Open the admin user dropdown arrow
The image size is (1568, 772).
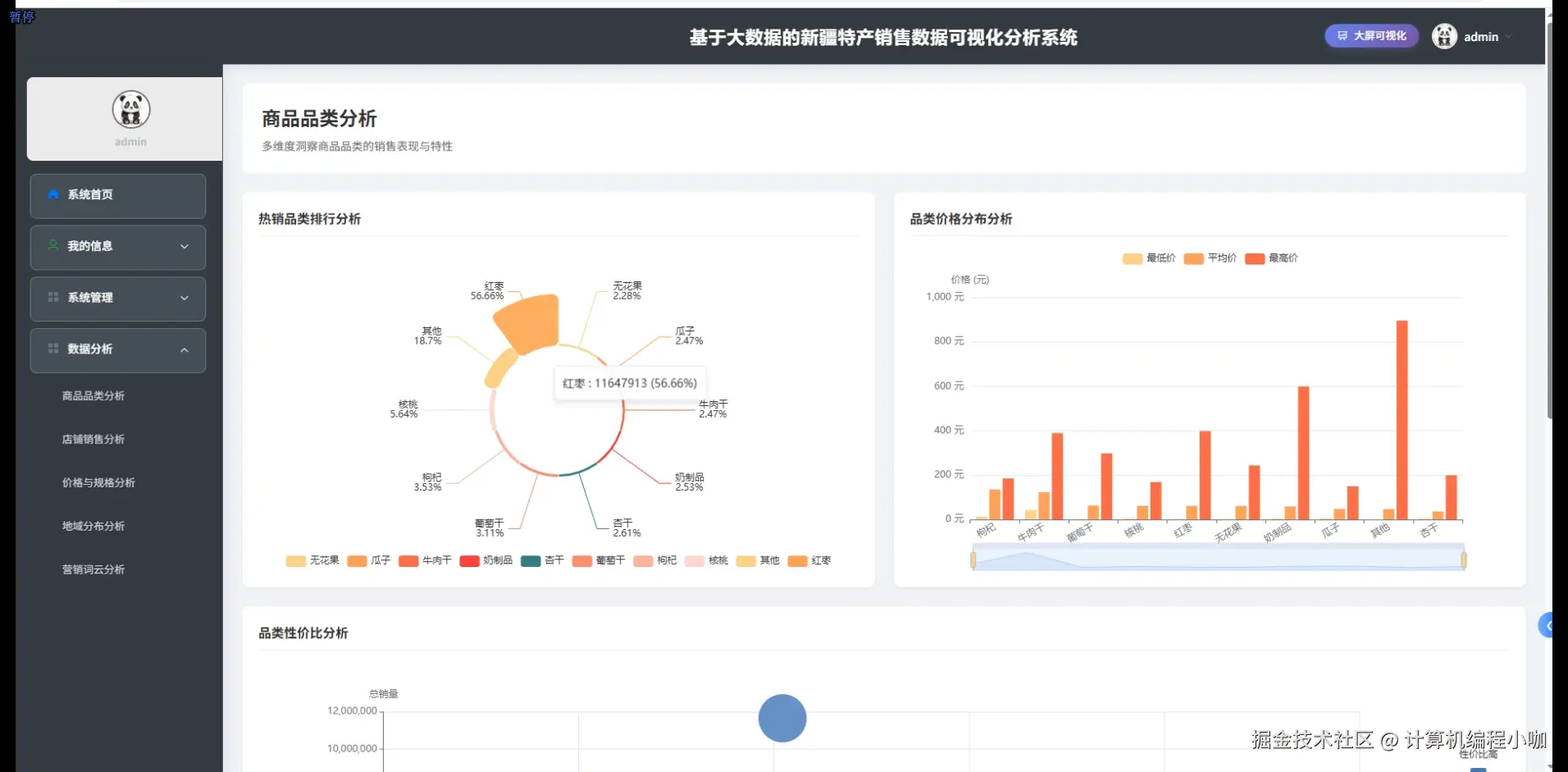point(1509,37)
